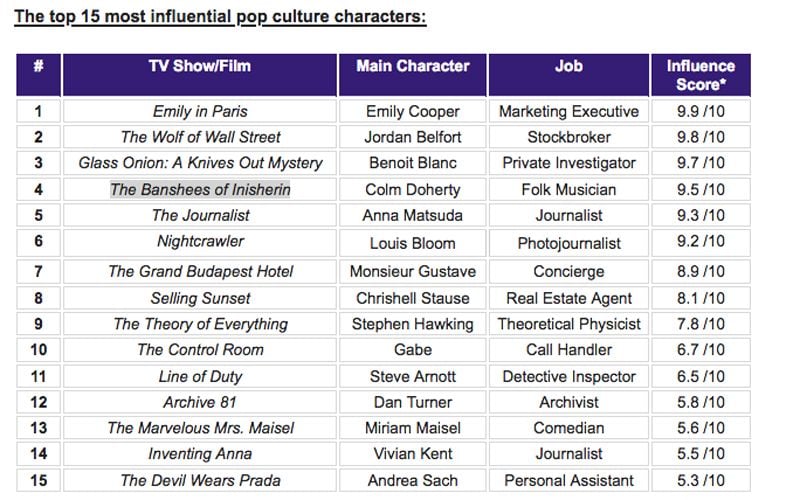
Task: Click the page title about pop culture characters
Action: [220, 16]
